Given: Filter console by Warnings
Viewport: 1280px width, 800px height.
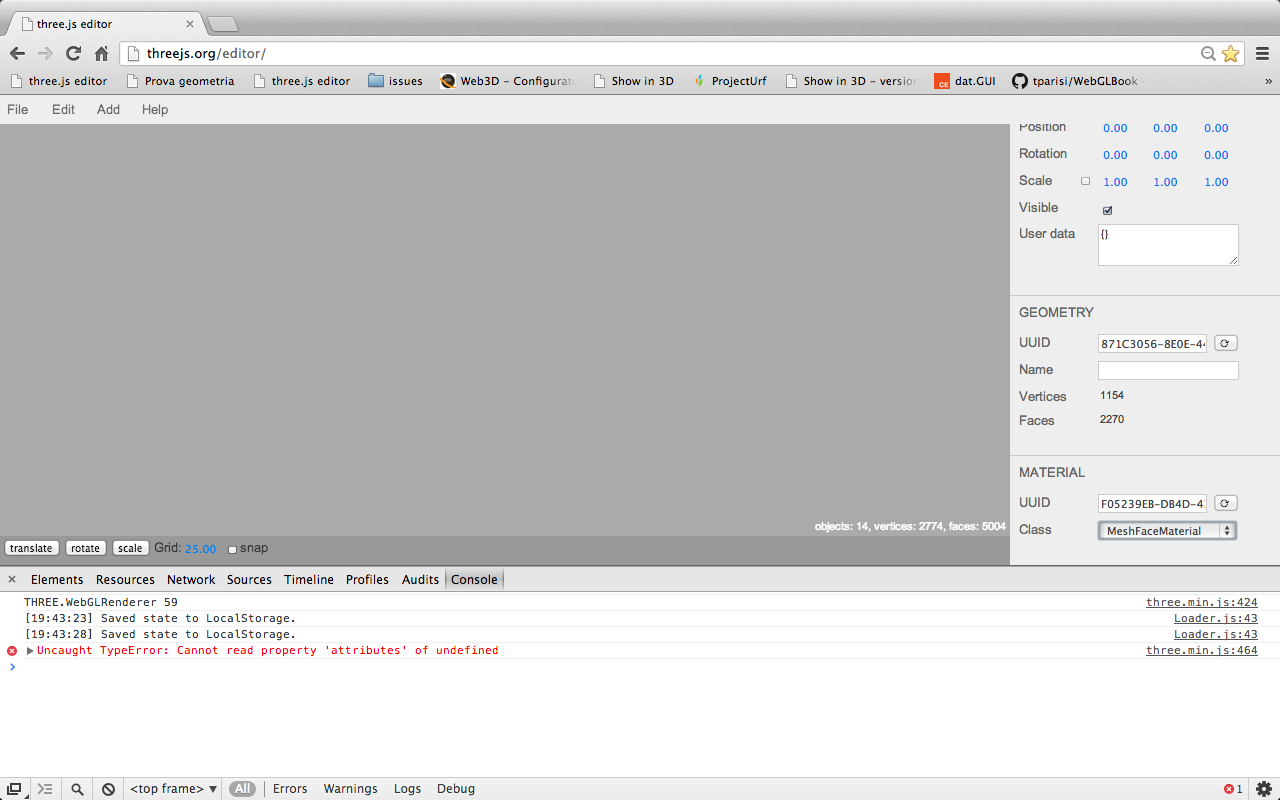Looking at the screenshot, I should (350, 789).
